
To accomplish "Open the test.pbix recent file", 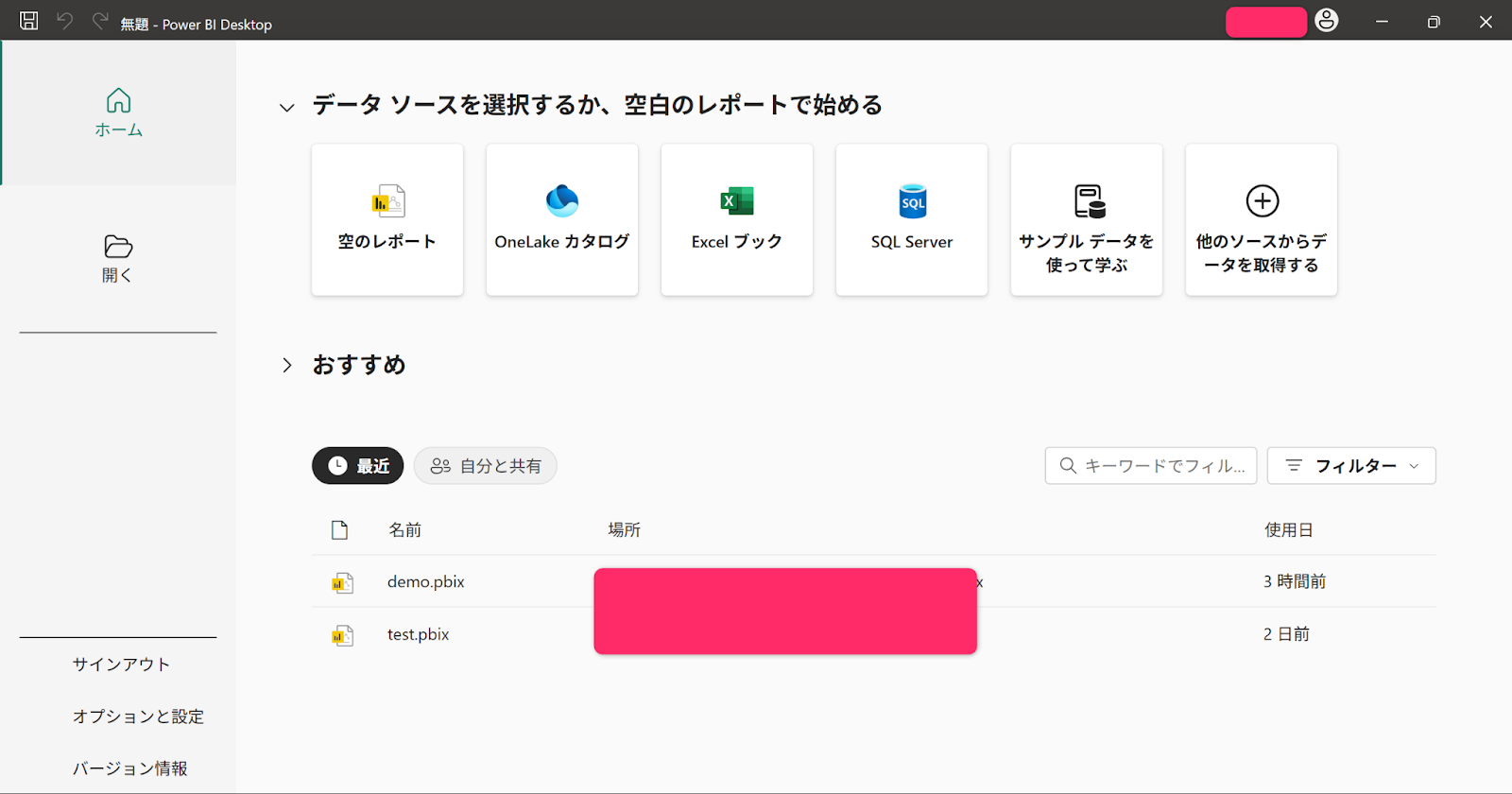I will (419, 634).
